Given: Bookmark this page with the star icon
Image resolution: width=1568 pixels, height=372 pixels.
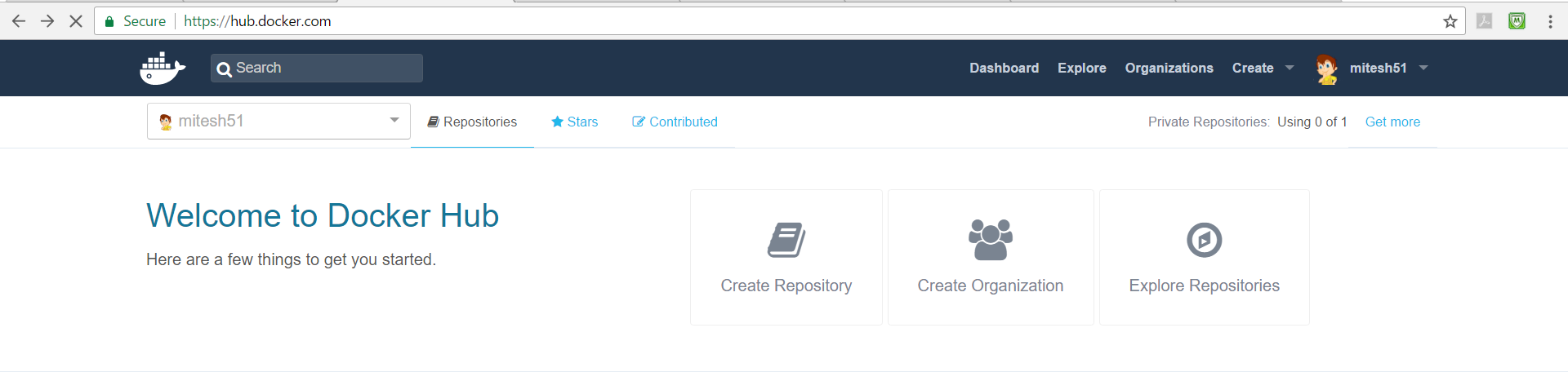Looking at the screenshot, I should click(x=1450, y=21).
